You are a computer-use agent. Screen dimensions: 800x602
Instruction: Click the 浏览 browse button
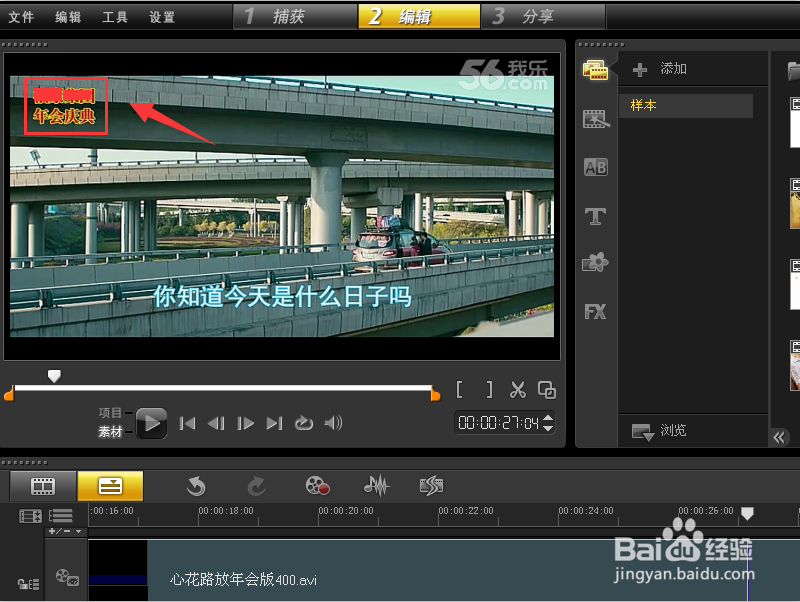pyautogui.click(x=659, y=431)
